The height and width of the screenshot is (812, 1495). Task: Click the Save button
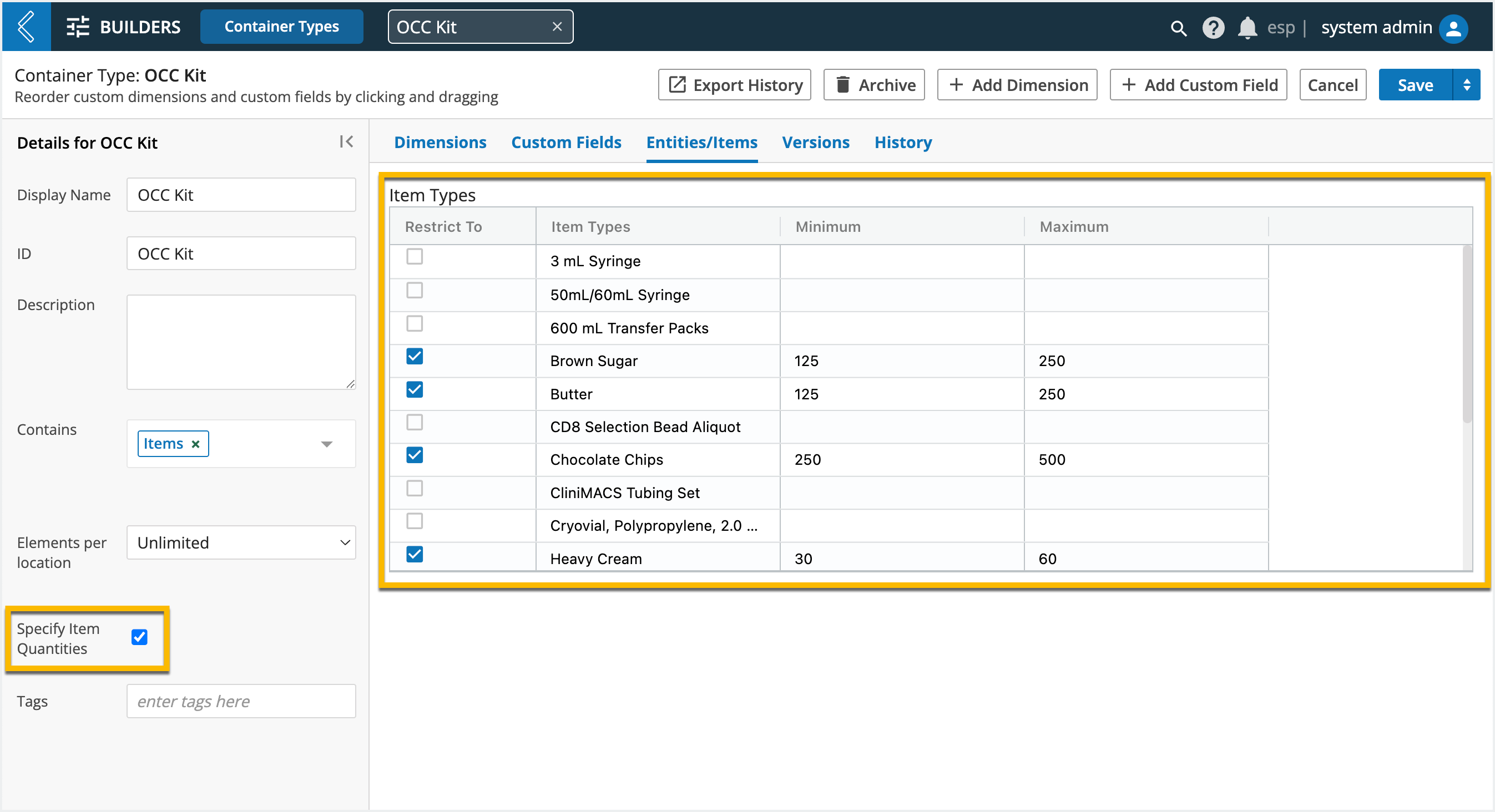click(x=1415, y=85)
